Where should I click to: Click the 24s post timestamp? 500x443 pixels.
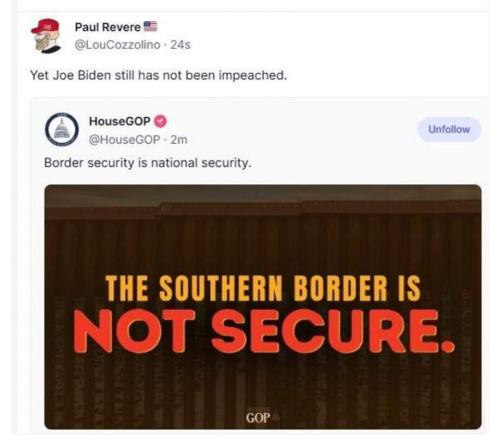[x=180, y=45]
